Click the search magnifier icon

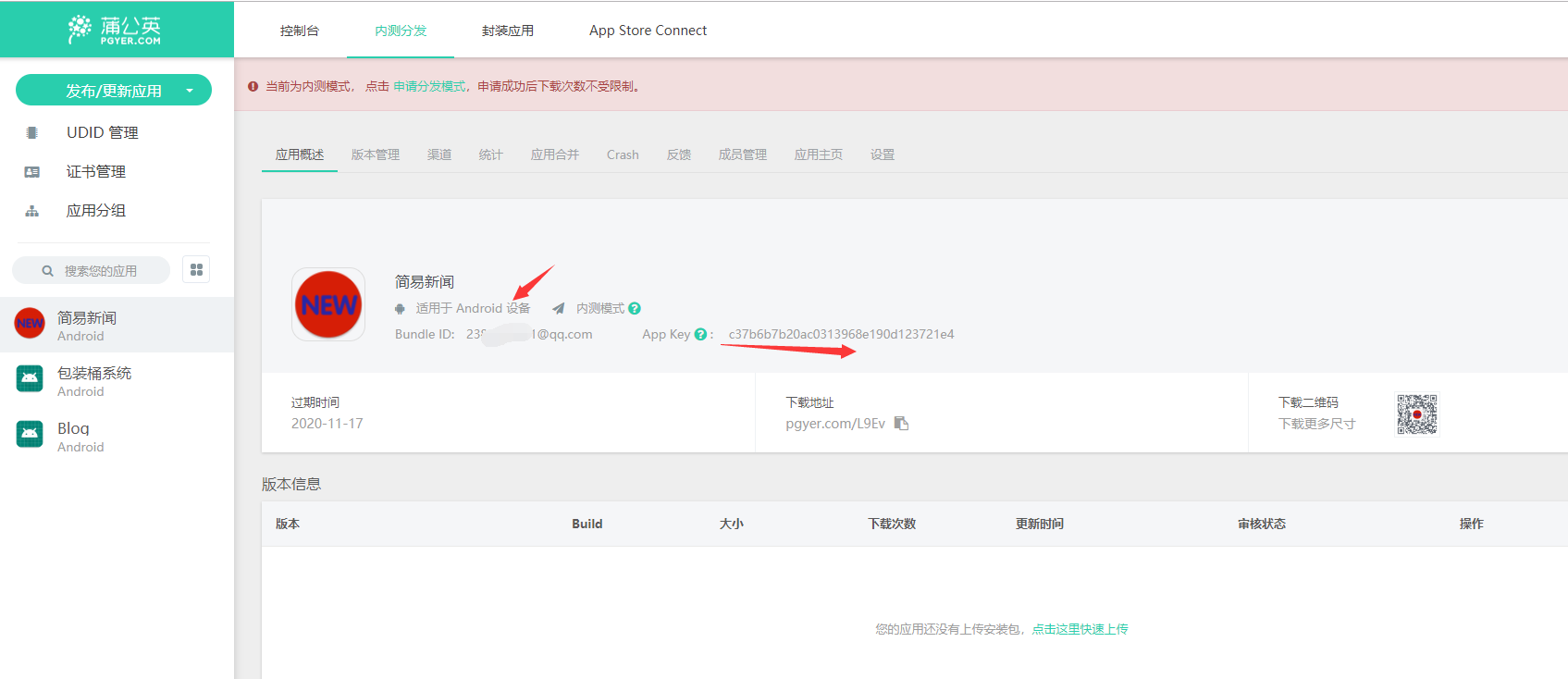(47, 271)
